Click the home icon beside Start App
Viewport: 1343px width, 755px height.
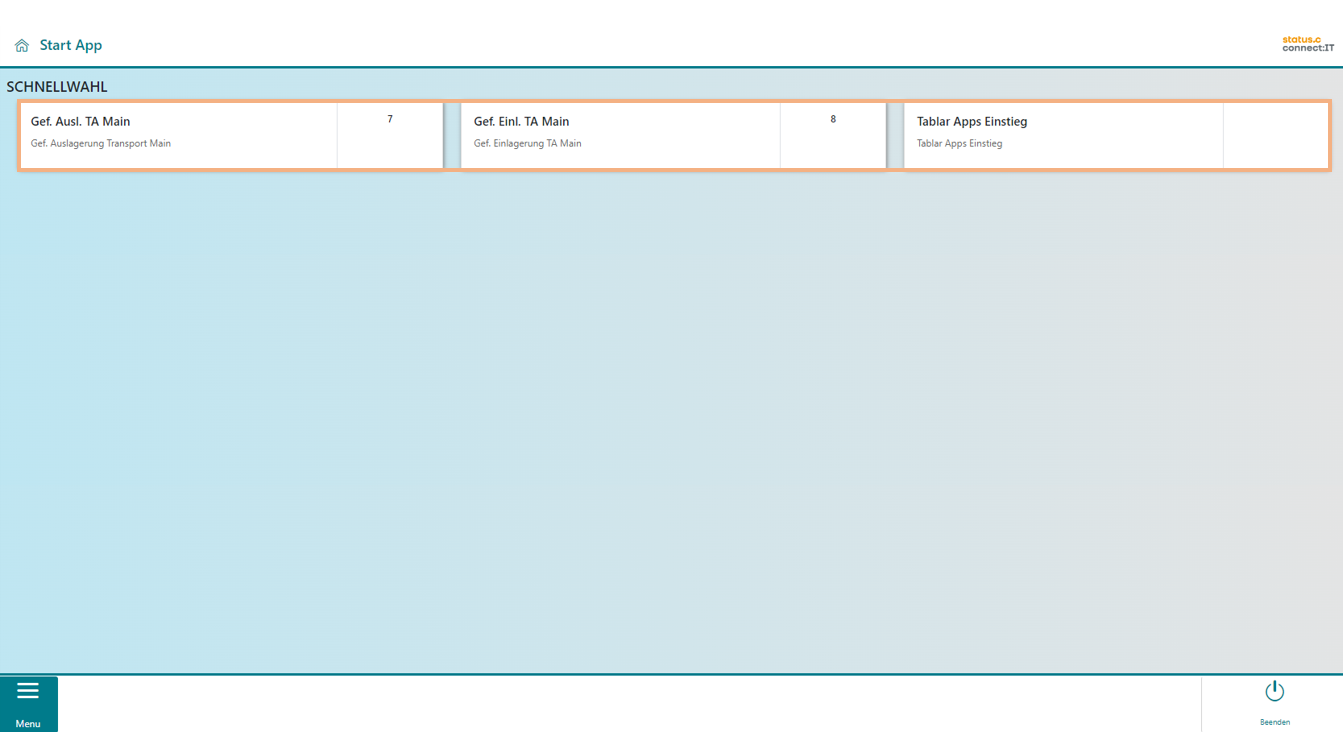pos(22,46)
